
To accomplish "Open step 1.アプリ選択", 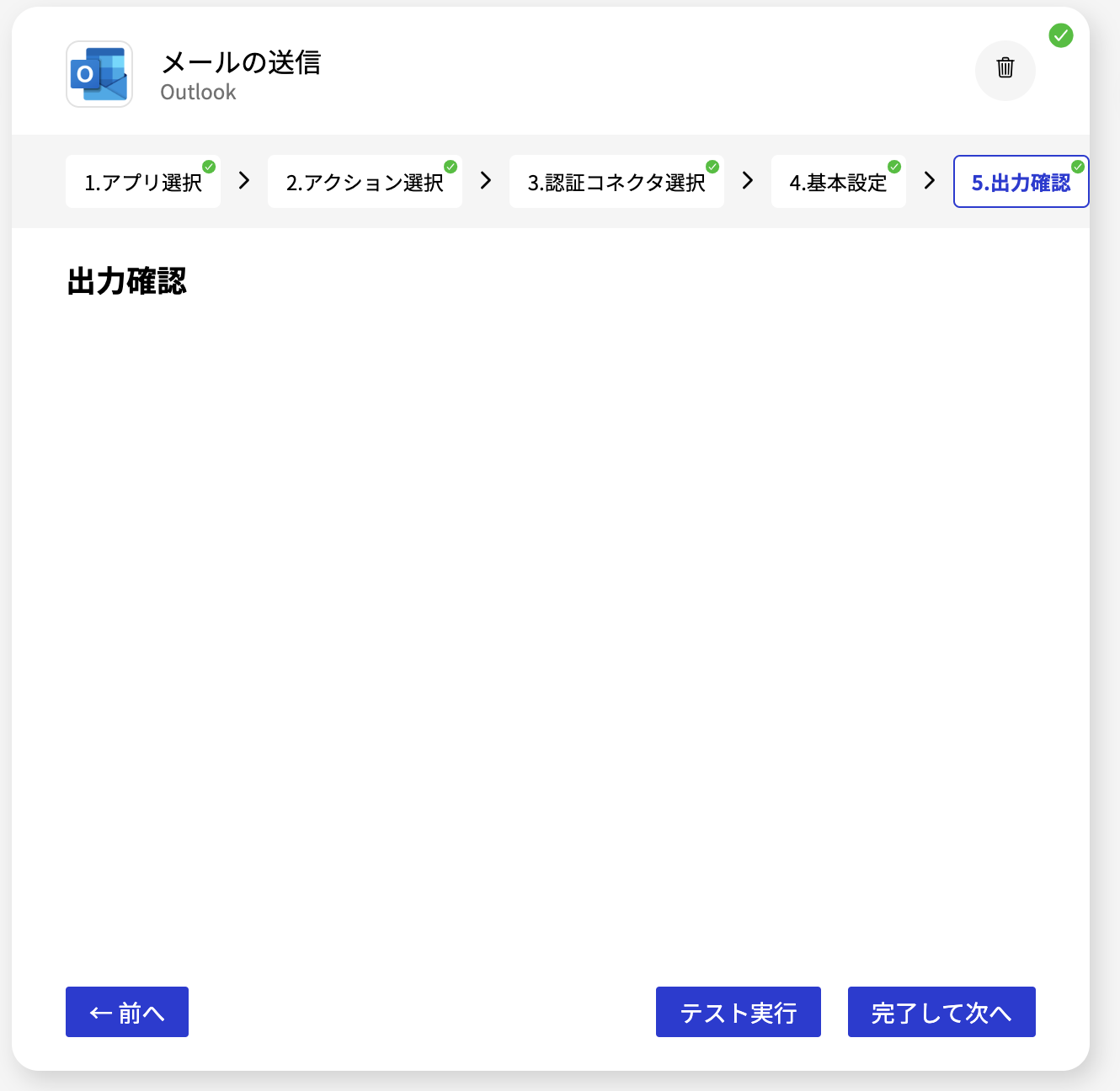I will click(x=143, y=182).
